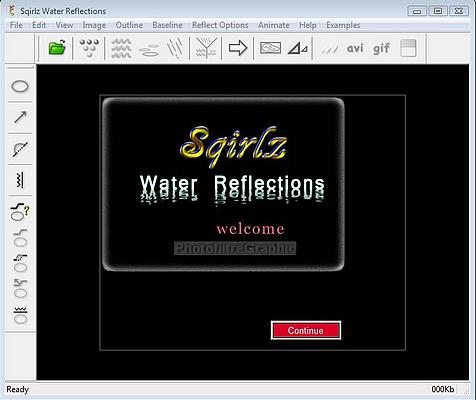The image size is (476, 400).
Task: Click the '000Kb' status bar value
Action: [443, 389]
